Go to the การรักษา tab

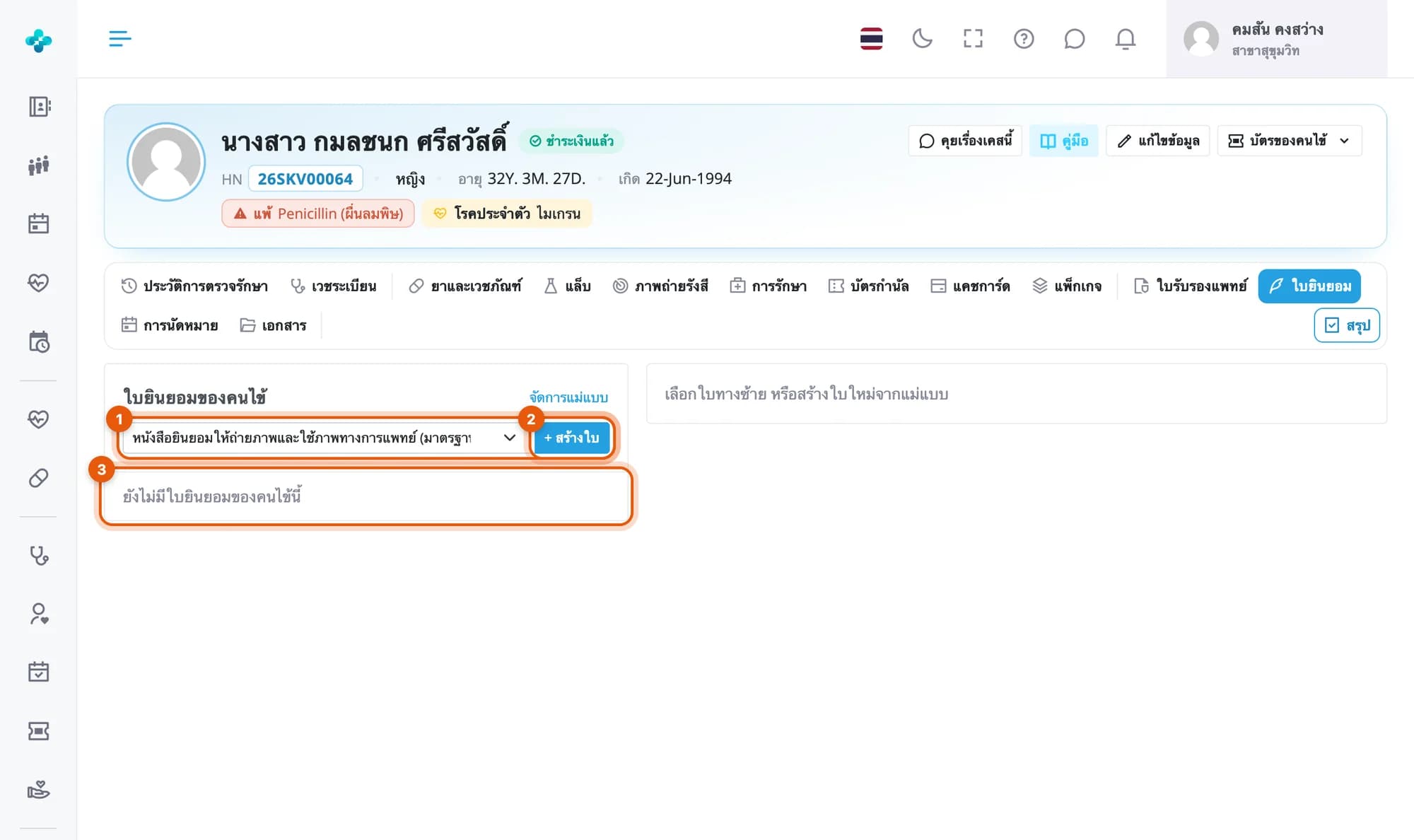coord(768,286)
